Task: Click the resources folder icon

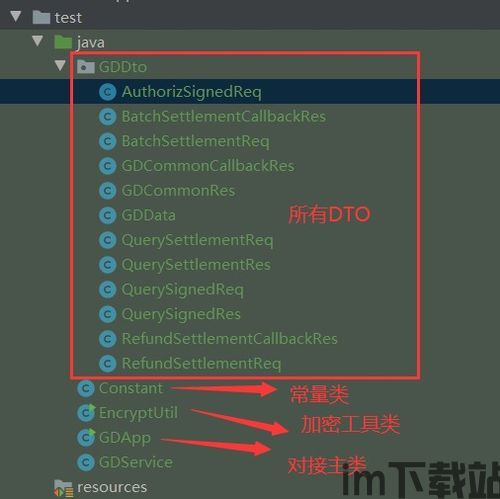Action: pyautogui.click(x=63, y=488)
